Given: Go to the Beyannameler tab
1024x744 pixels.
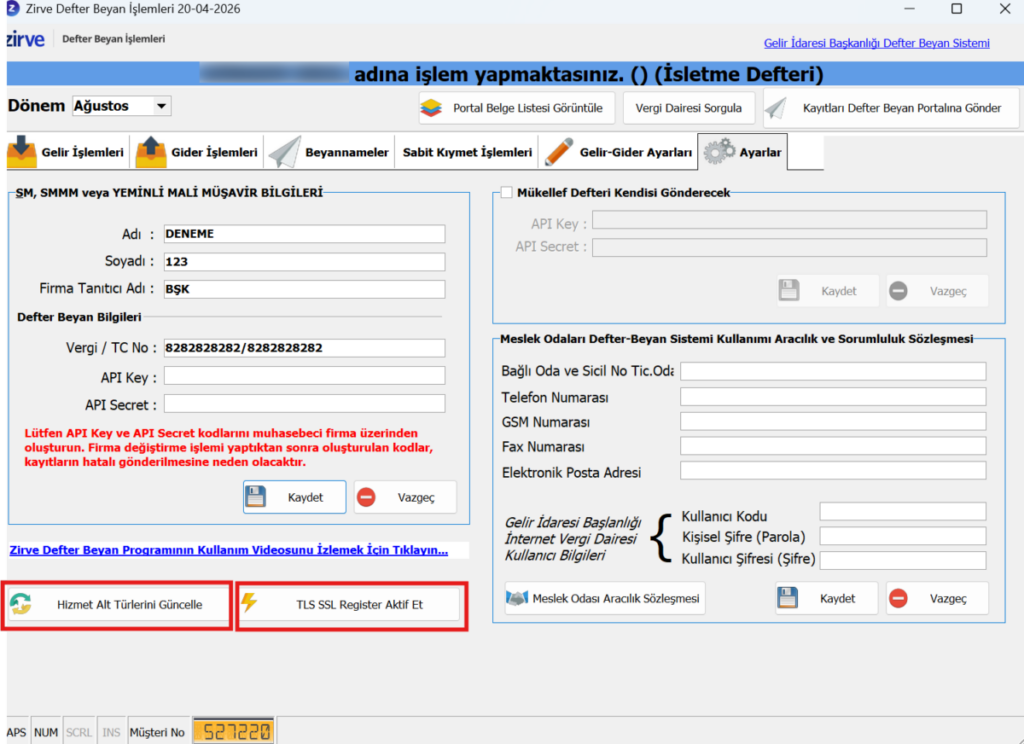Looking at the screenshot, I should pos(330,152).
